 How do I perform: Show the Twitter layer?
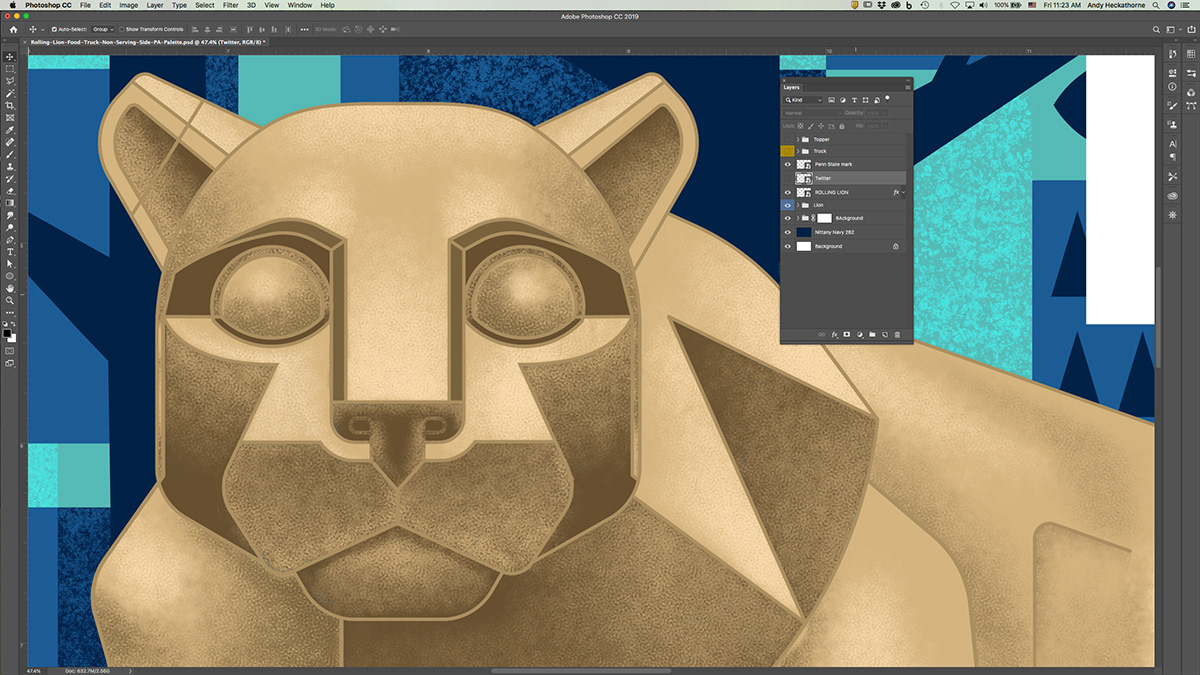787,178
